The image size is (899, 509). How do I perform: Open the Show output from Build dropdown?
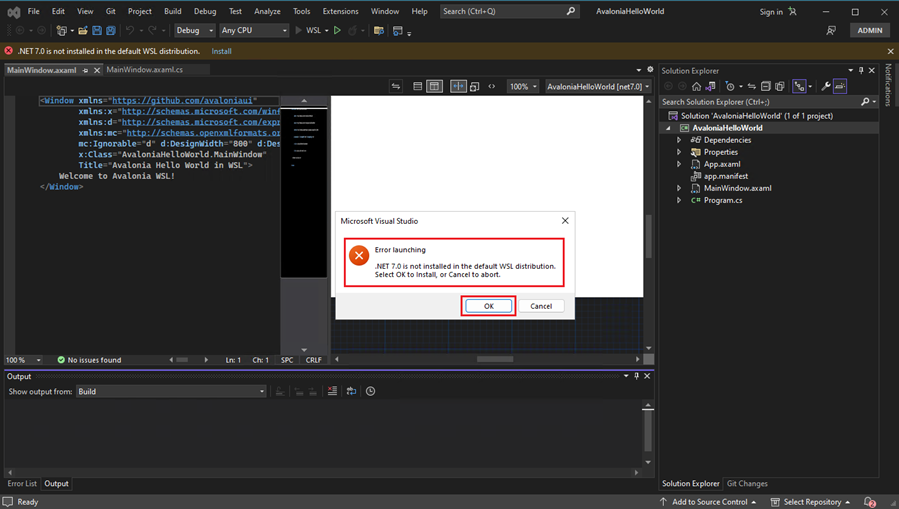pos(171,391)
